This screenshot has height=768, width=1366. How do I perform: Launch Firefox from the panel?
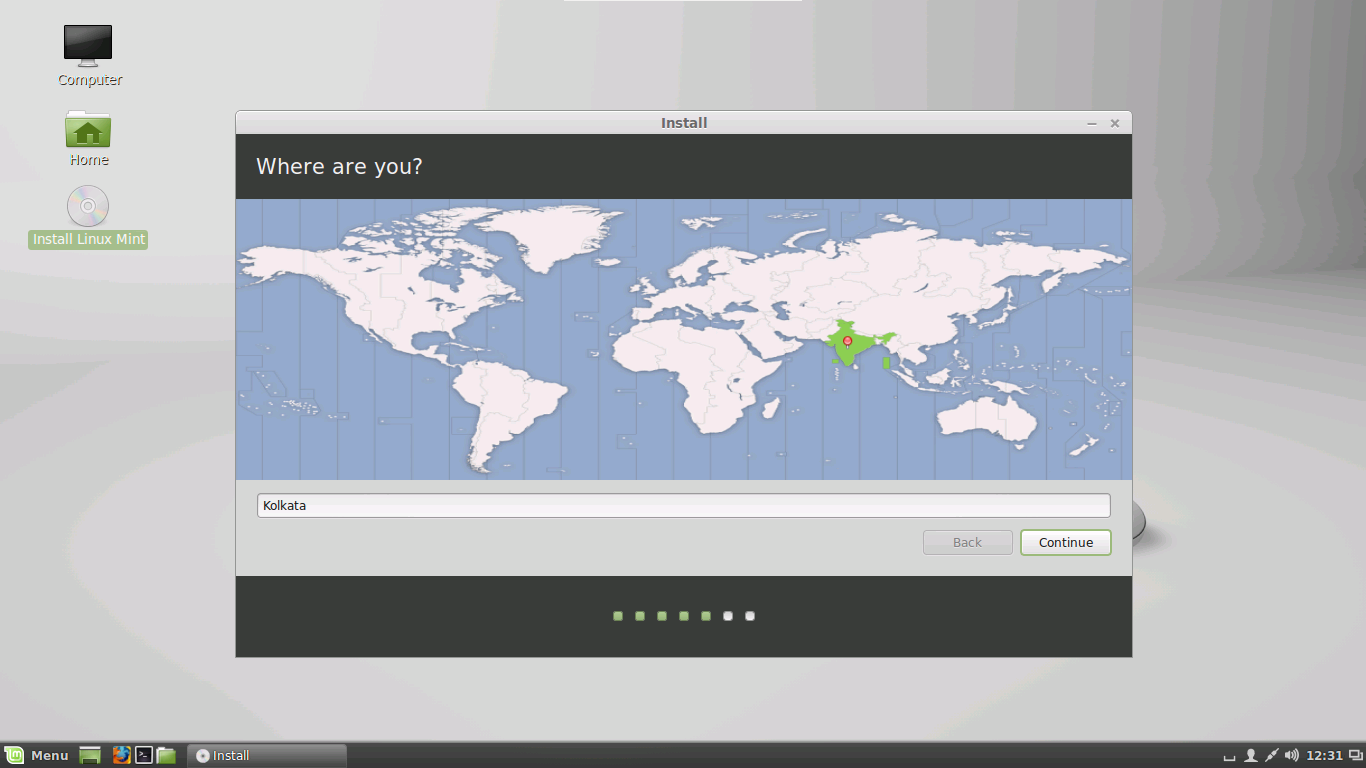point(121,755)
